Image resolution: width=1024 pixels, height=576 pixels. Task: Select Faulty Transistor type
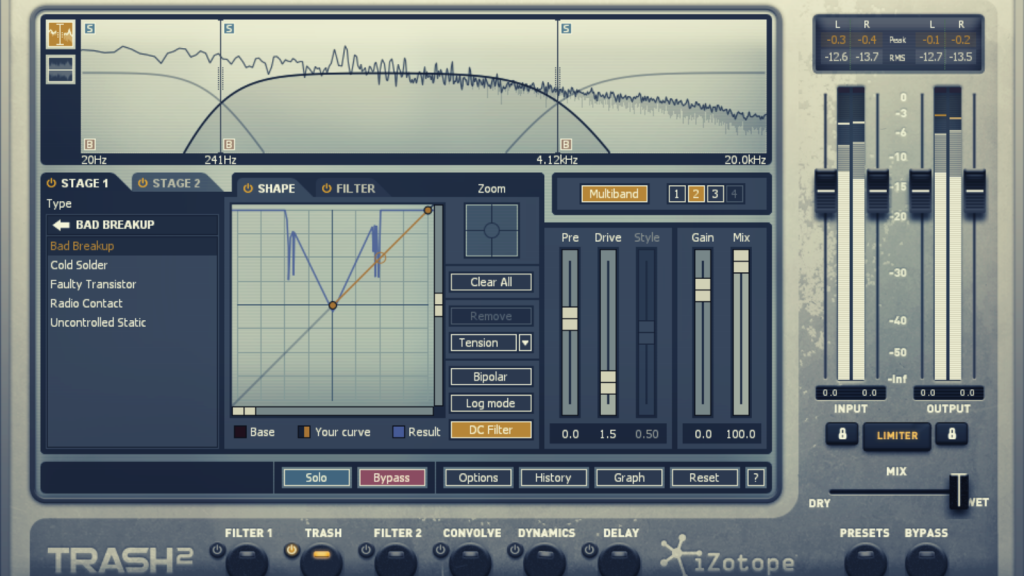pos(133,284)
